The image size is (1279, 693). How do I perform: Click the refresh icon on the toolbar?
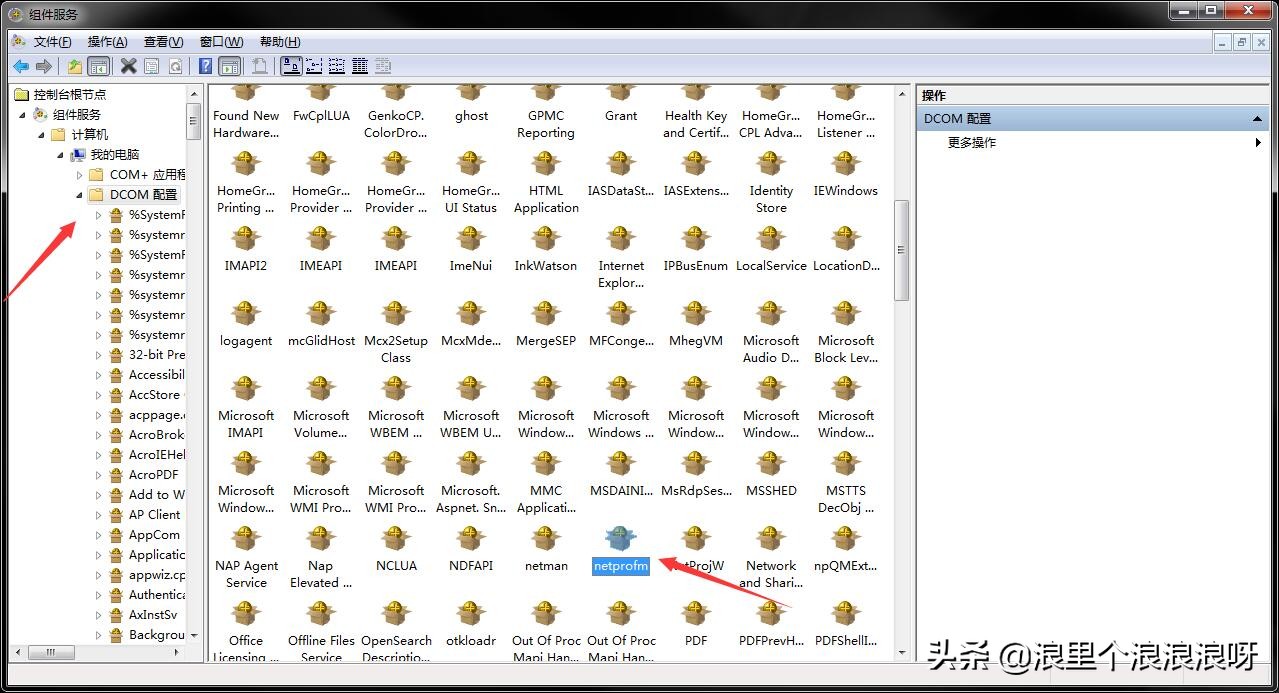coord(176,66)
